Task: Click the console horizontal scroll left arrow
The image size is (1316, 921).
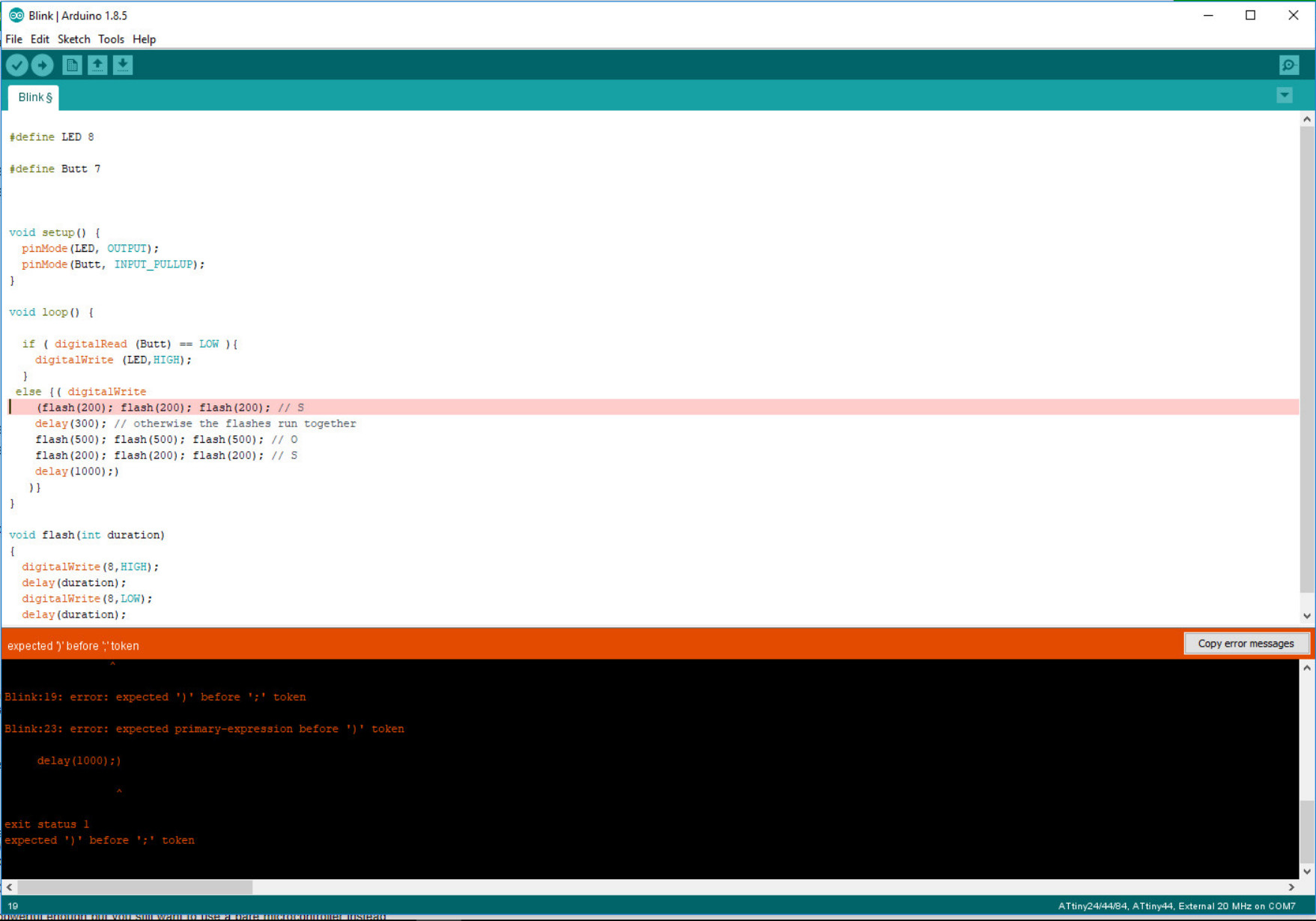Action: pos(9,887)
